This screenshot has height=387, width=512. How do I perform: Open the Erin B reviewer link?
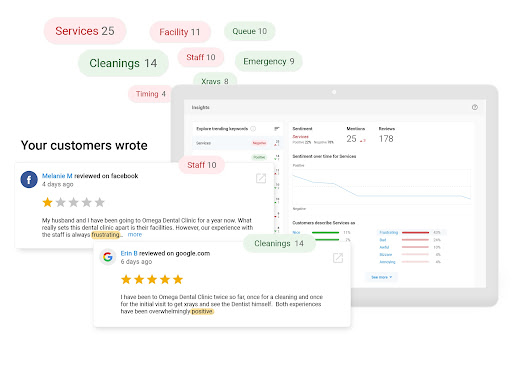click(x=129, y=253)
